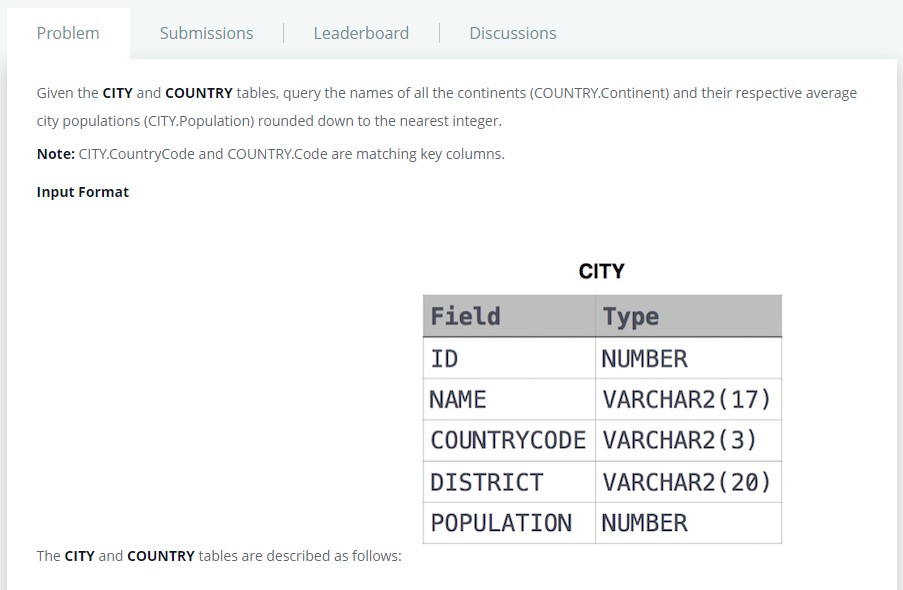Click the NUMBER type in ID row
Image resolution: width=903 pixels, height=590 pixels.
pos(645,358)
